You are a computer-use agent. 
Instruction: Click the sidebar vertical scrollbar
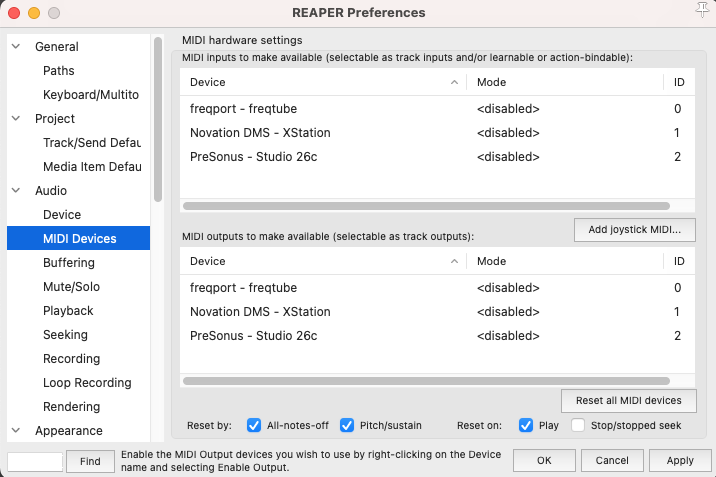[158, 120]
